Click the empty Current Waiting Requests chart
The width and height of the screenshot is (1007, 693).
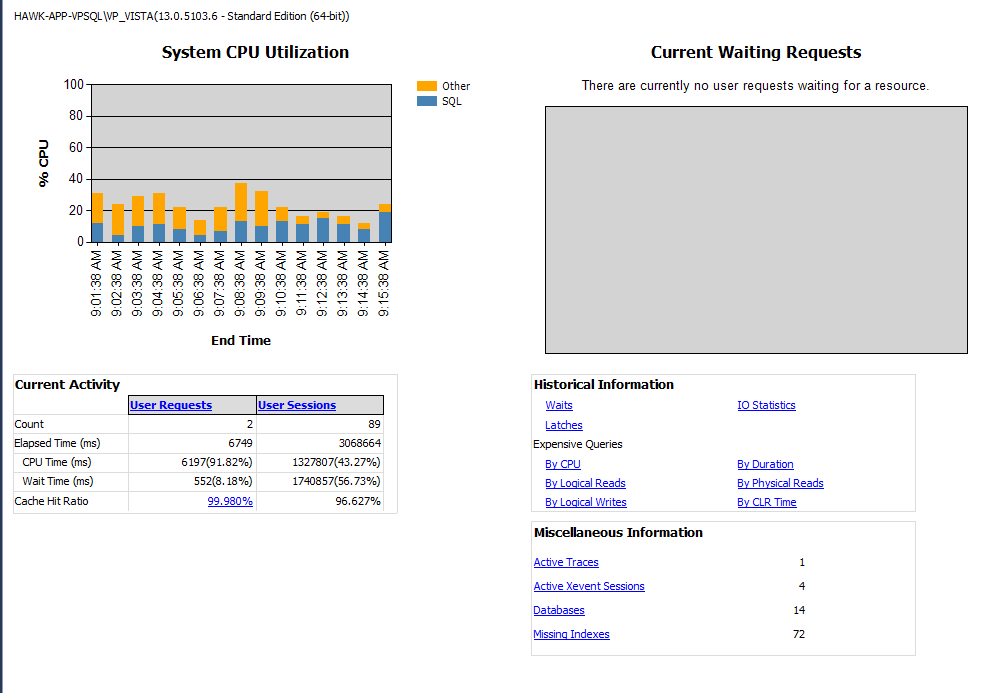756,230
